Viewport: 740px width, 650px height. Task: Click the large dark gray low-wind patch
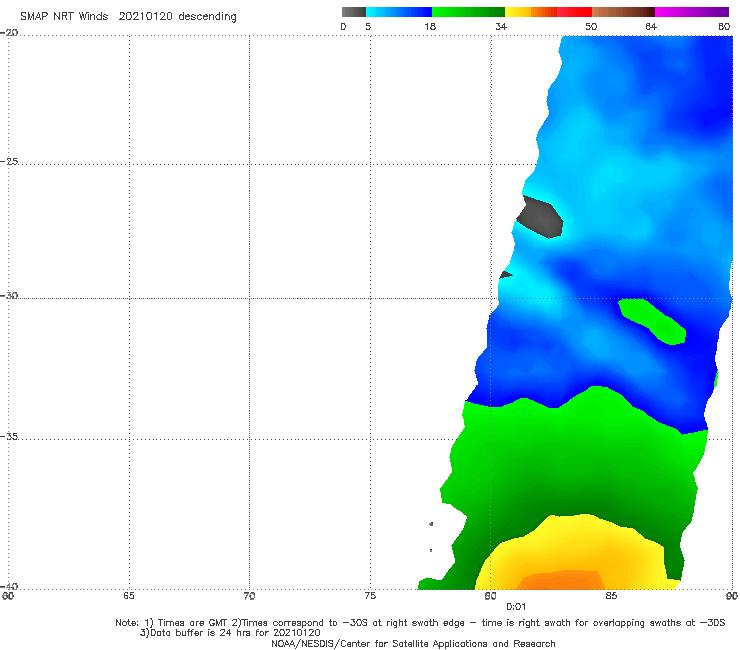coord(541,217)
